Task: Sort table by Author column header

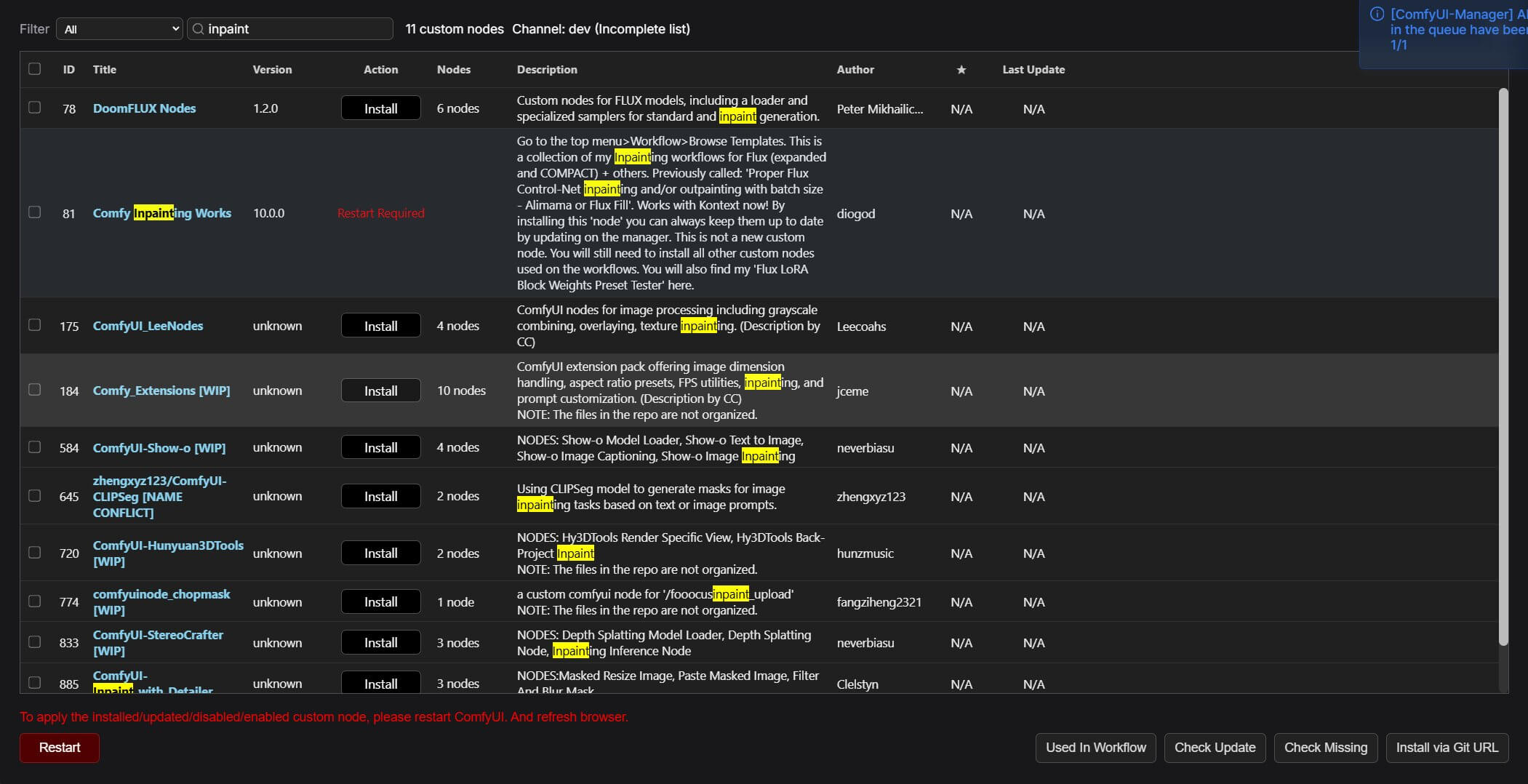Action: [855, 70]
